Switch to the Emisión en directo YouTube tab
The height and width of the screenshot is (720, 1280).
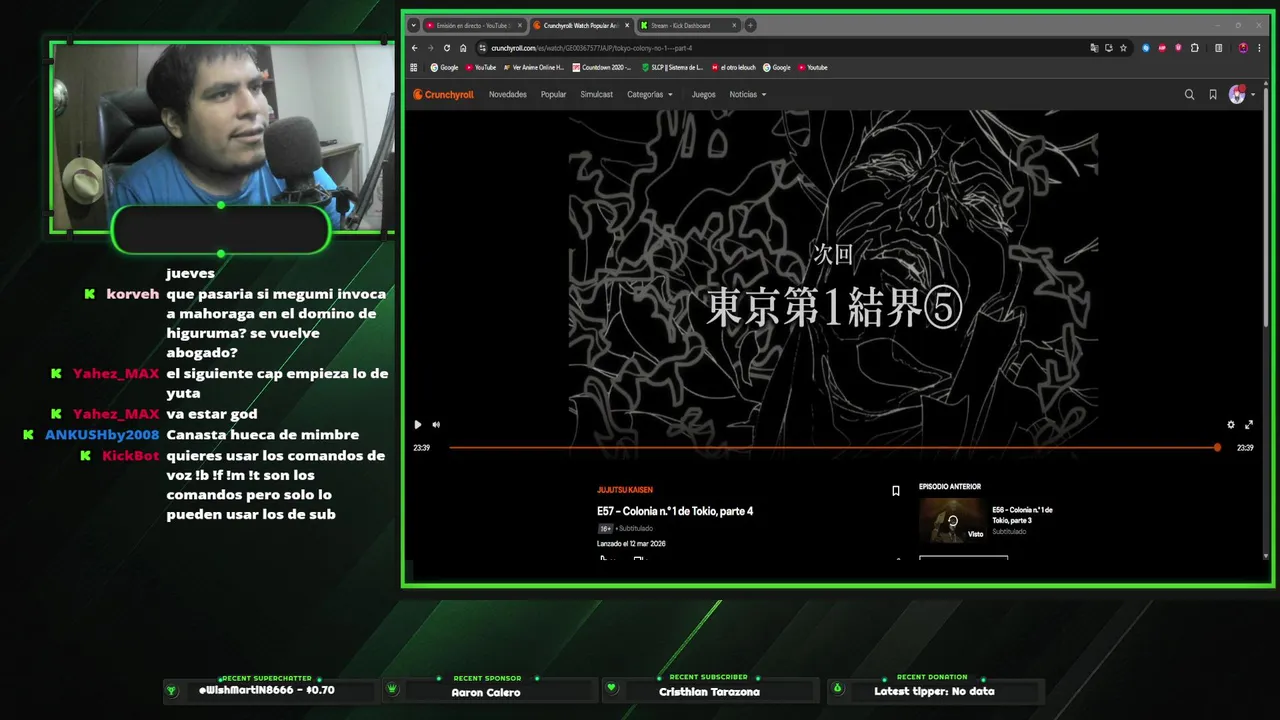point(472,26)
